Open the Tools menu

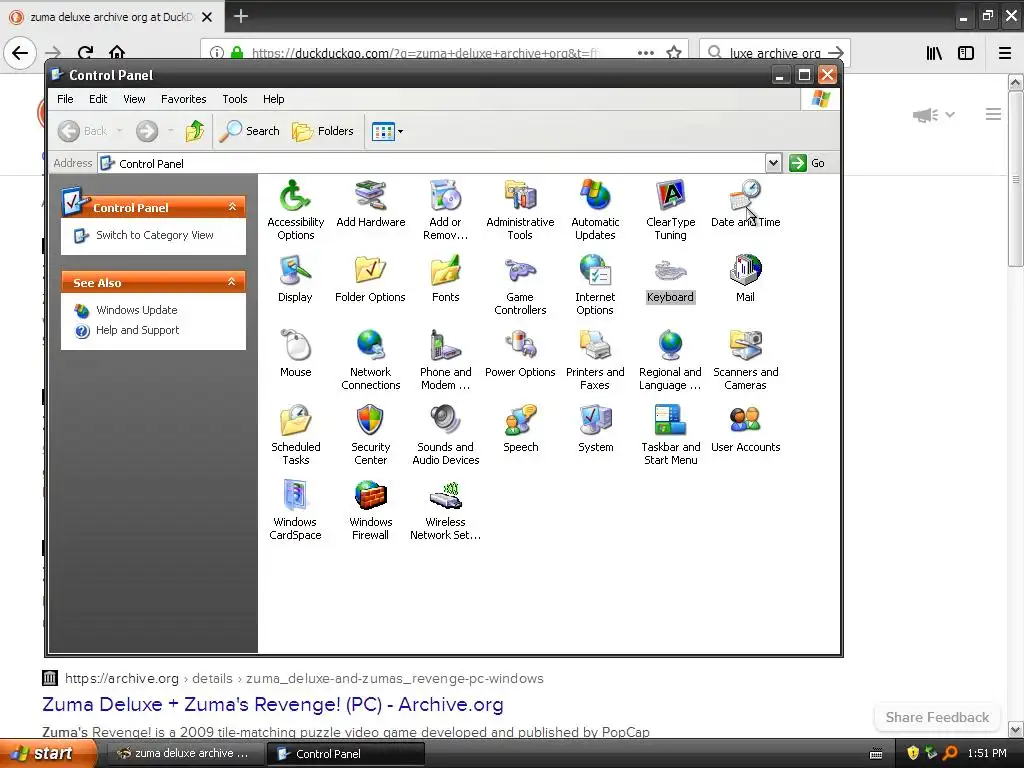234,99
